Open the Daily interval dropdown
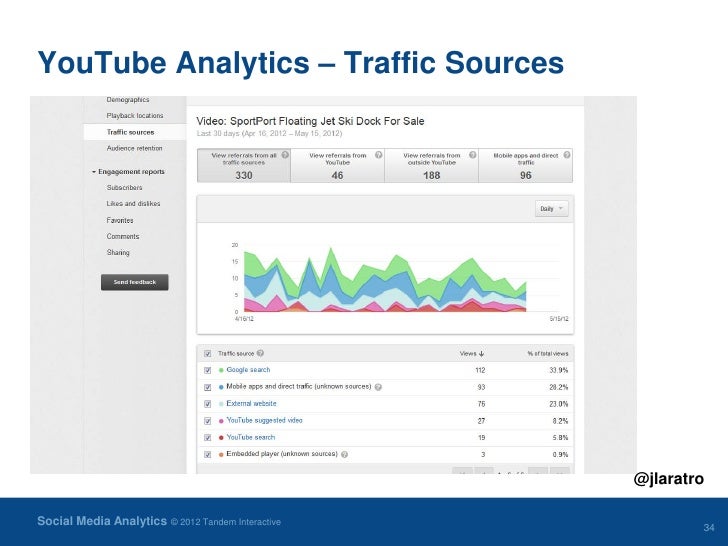The image size is (728, 546). pyautogui.click(x=552, y=208)
